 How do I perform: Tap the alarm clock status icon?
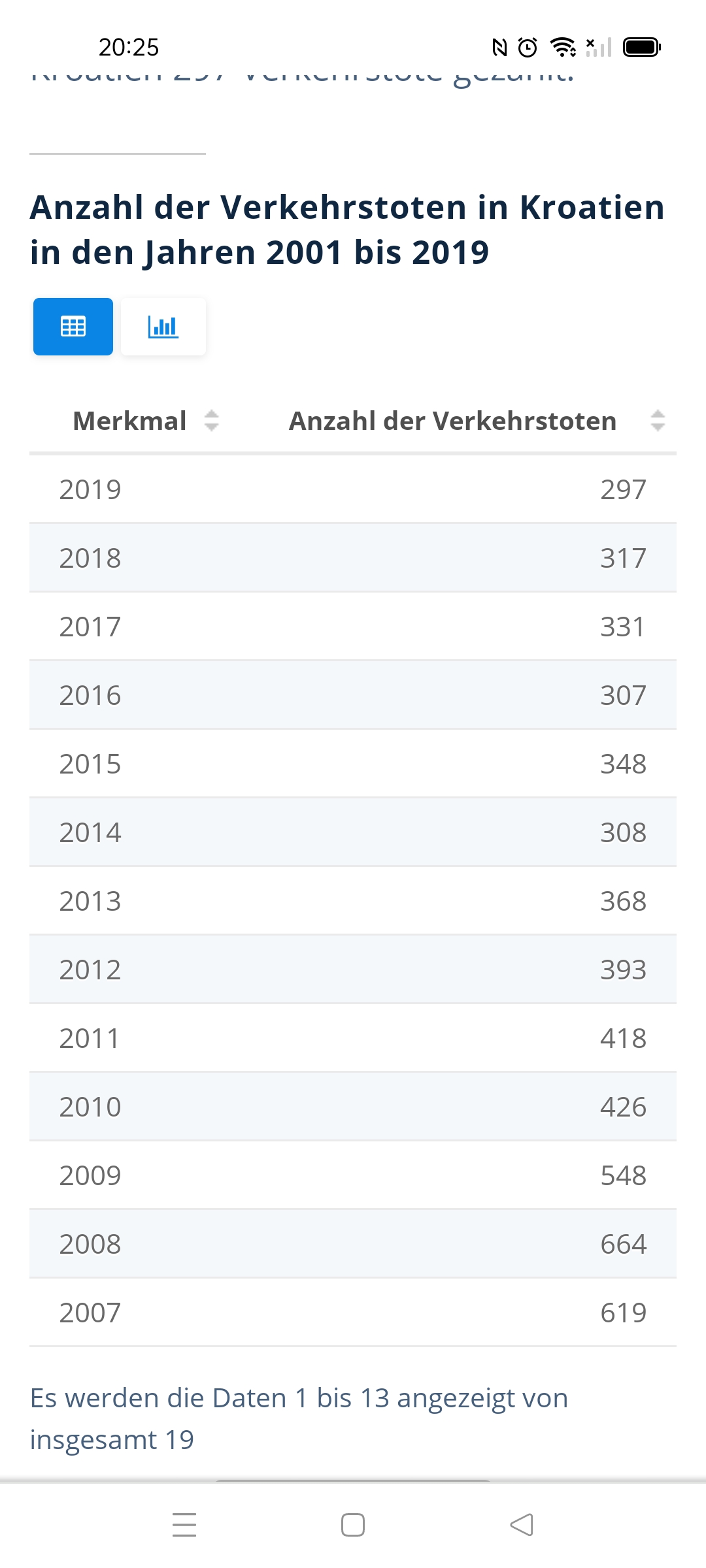(x=528, y=47)
